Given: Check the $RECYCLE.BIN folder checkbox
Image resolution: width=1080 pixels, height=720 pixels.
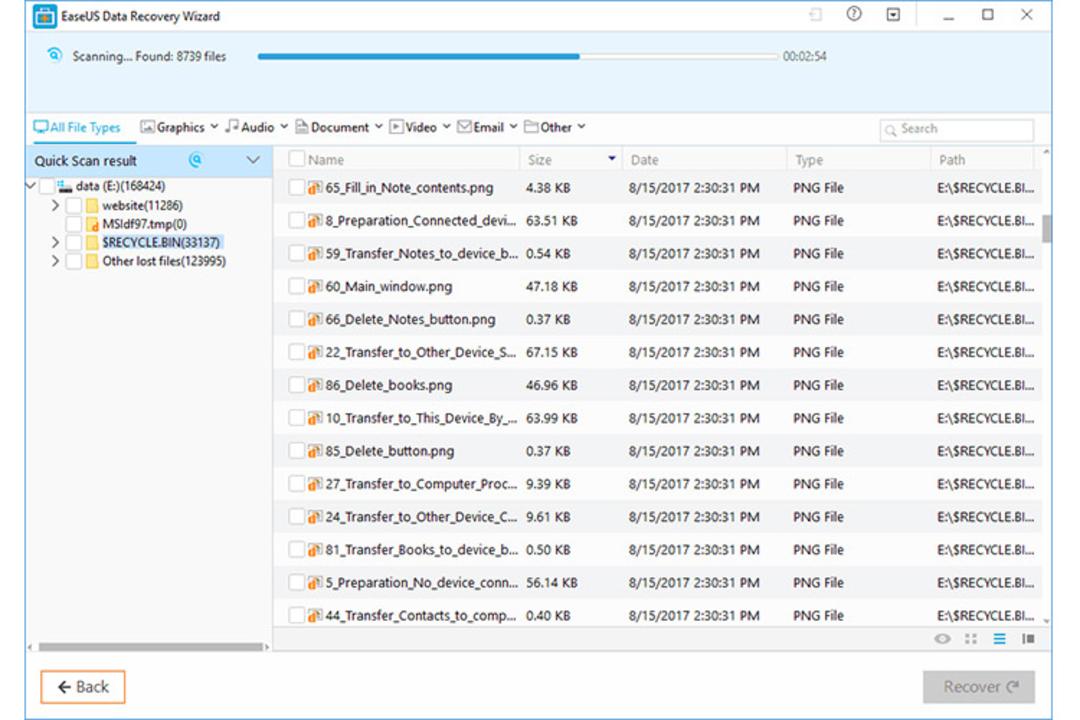Looking at the screenshot, I should [74, 243].
